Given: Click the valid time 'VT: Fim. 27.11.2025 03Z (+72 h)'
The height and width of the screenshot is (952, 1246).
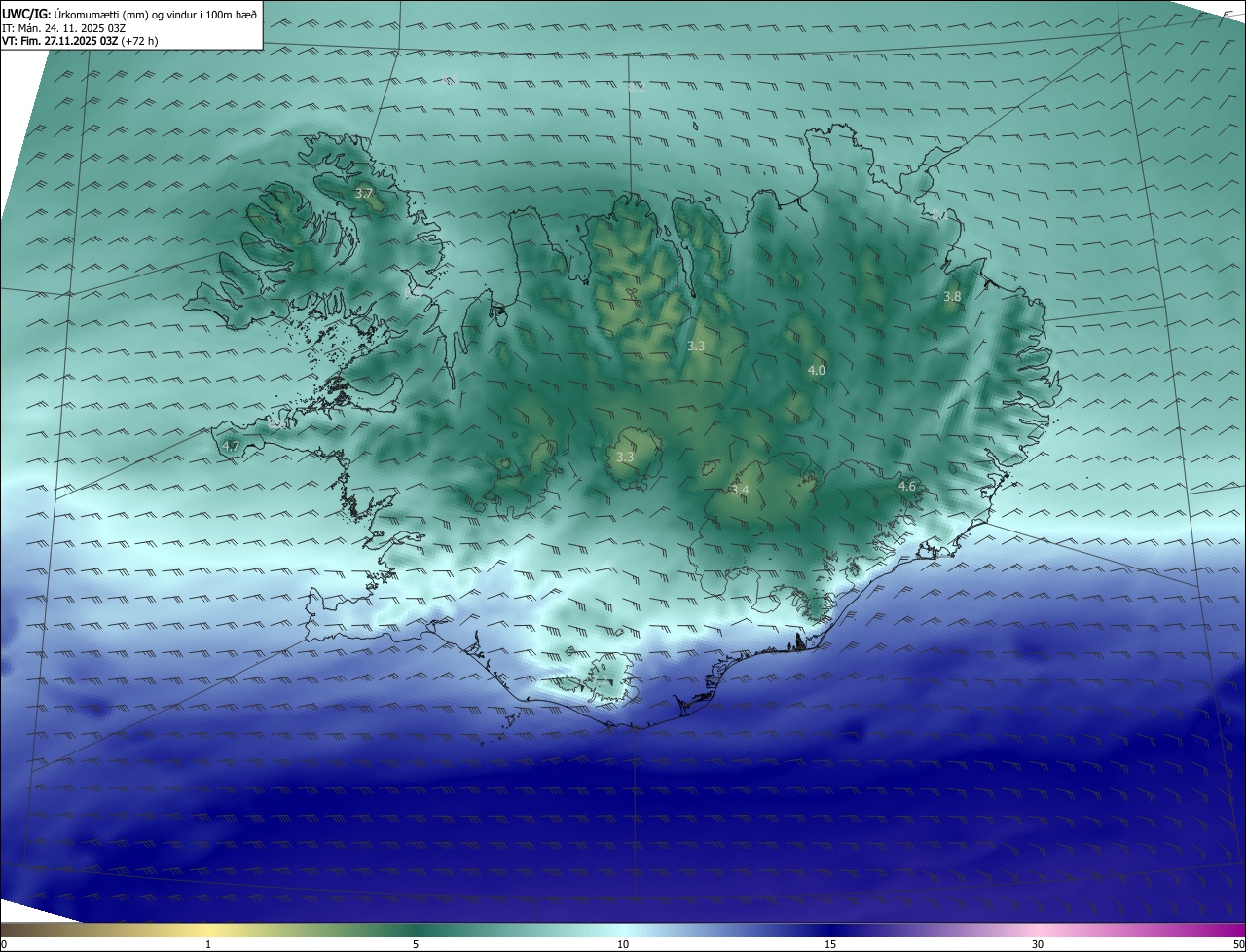Looking at the screenshot, I should (80, 41).
